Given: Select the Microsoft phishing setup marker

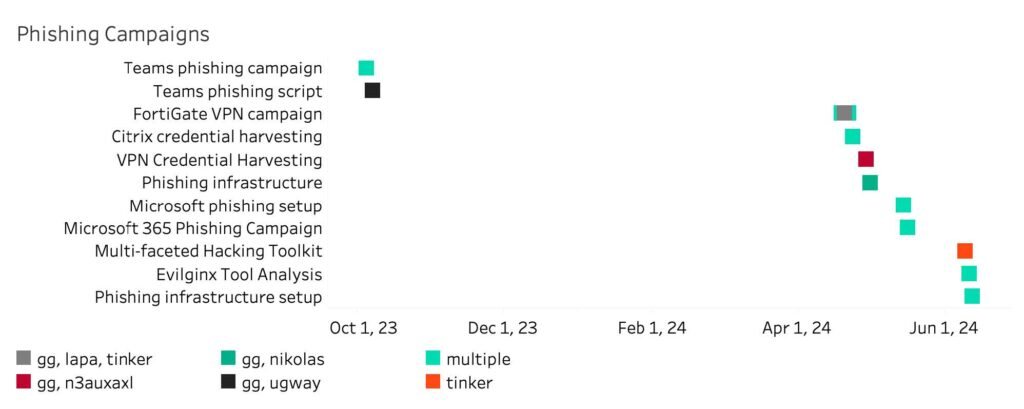Looking at the screenshot, I should coord(903,205).
